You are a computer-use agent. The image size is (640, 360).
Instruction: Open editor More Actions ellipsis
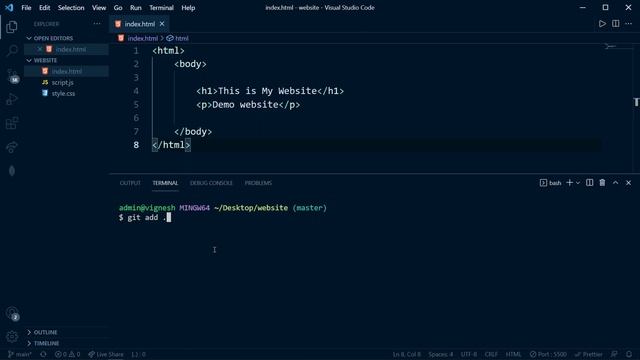pos(629,24)
